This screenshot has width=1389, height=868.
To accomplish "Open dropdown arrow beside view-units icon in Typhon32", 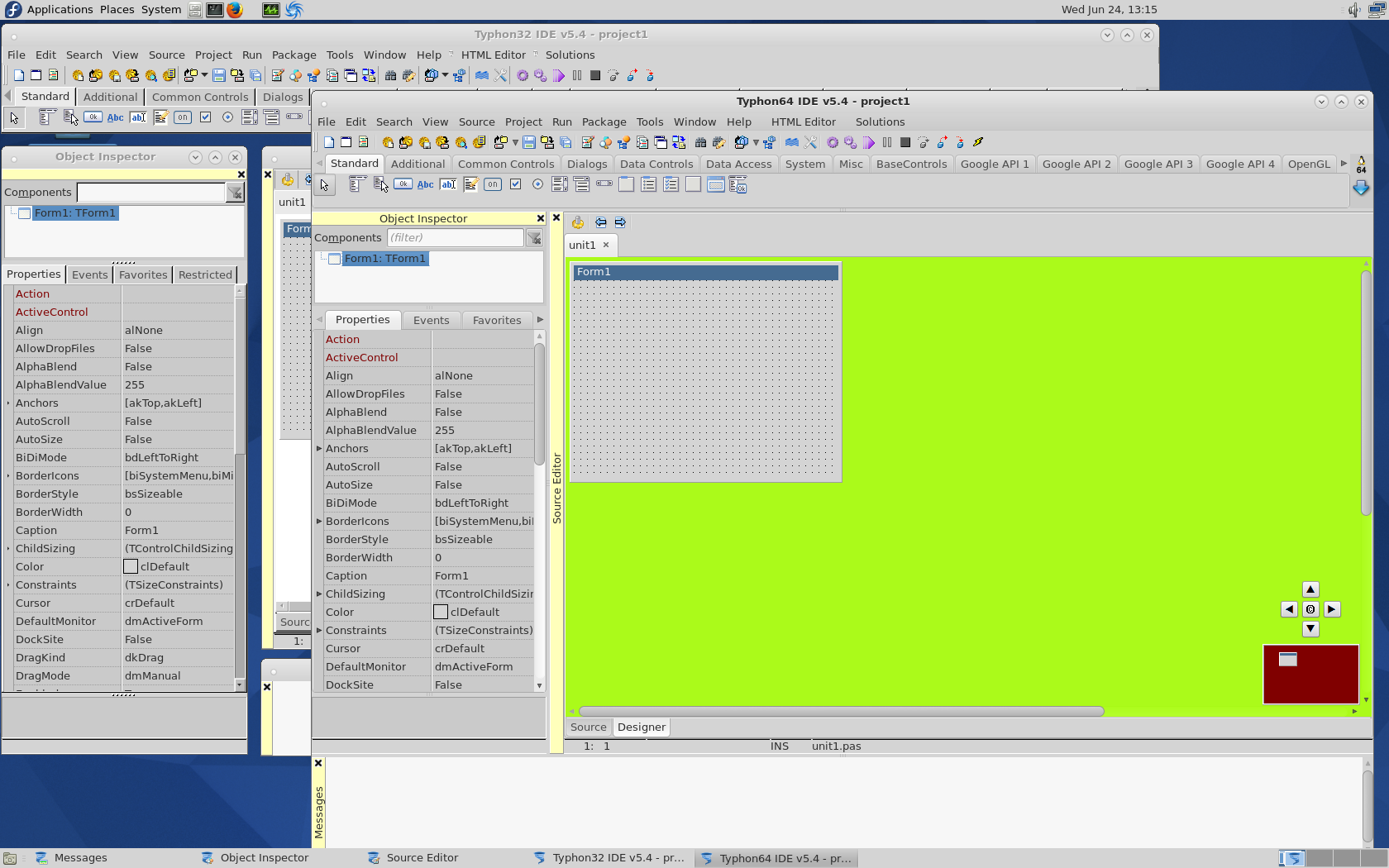I will [445, 75].
